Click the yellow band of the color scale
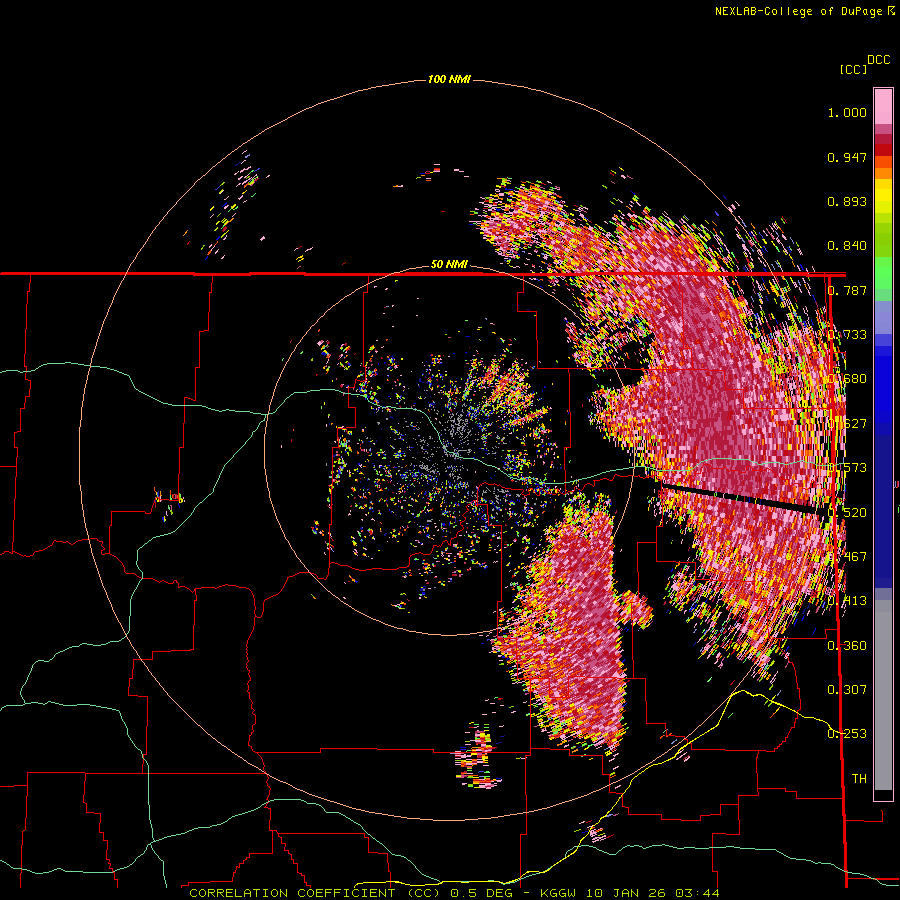 click(x=883, y=196)
